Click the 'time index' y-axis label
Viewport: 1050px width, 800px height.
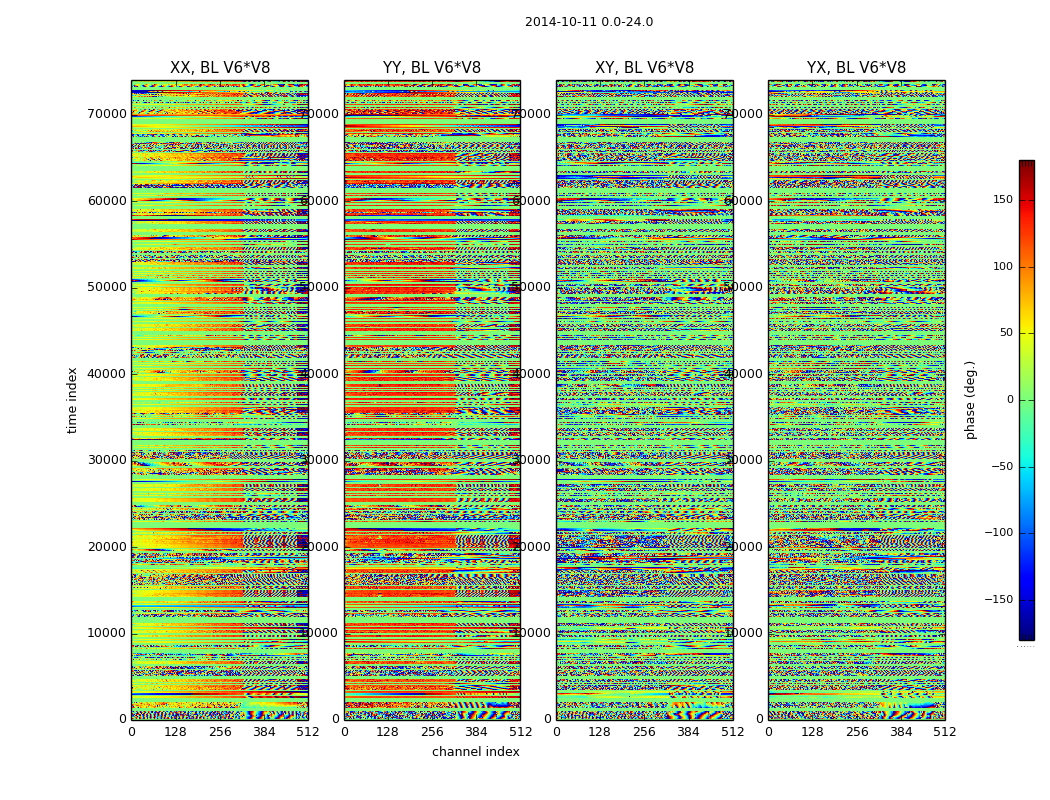(x=72, y=400)
